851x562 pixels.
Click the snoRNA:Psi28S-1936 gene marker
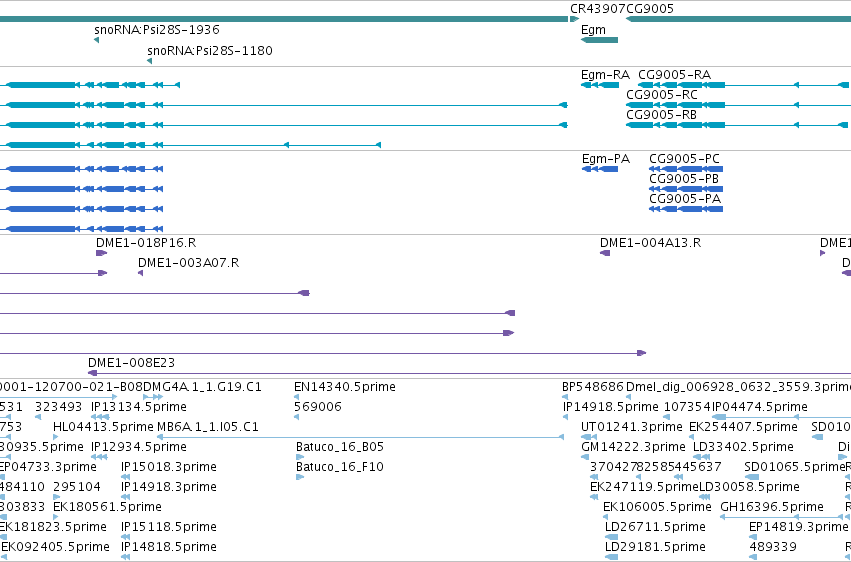click(97, 40)
